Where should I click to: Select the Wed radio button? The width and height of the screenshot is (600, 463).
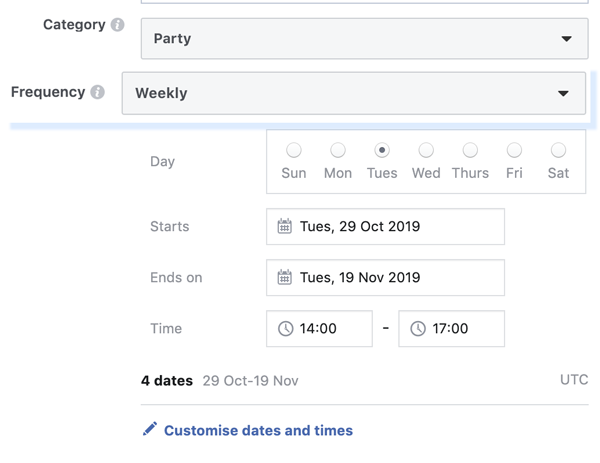coord(426,150)
